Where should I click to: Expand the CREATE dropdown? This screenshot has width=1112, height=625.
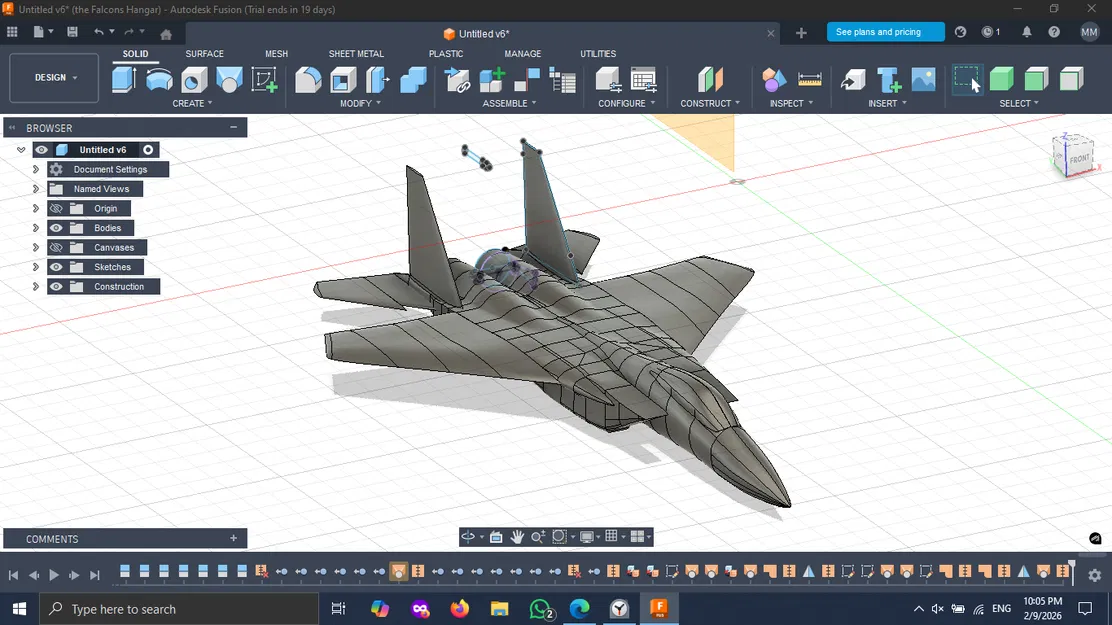(x=190, y=102)
